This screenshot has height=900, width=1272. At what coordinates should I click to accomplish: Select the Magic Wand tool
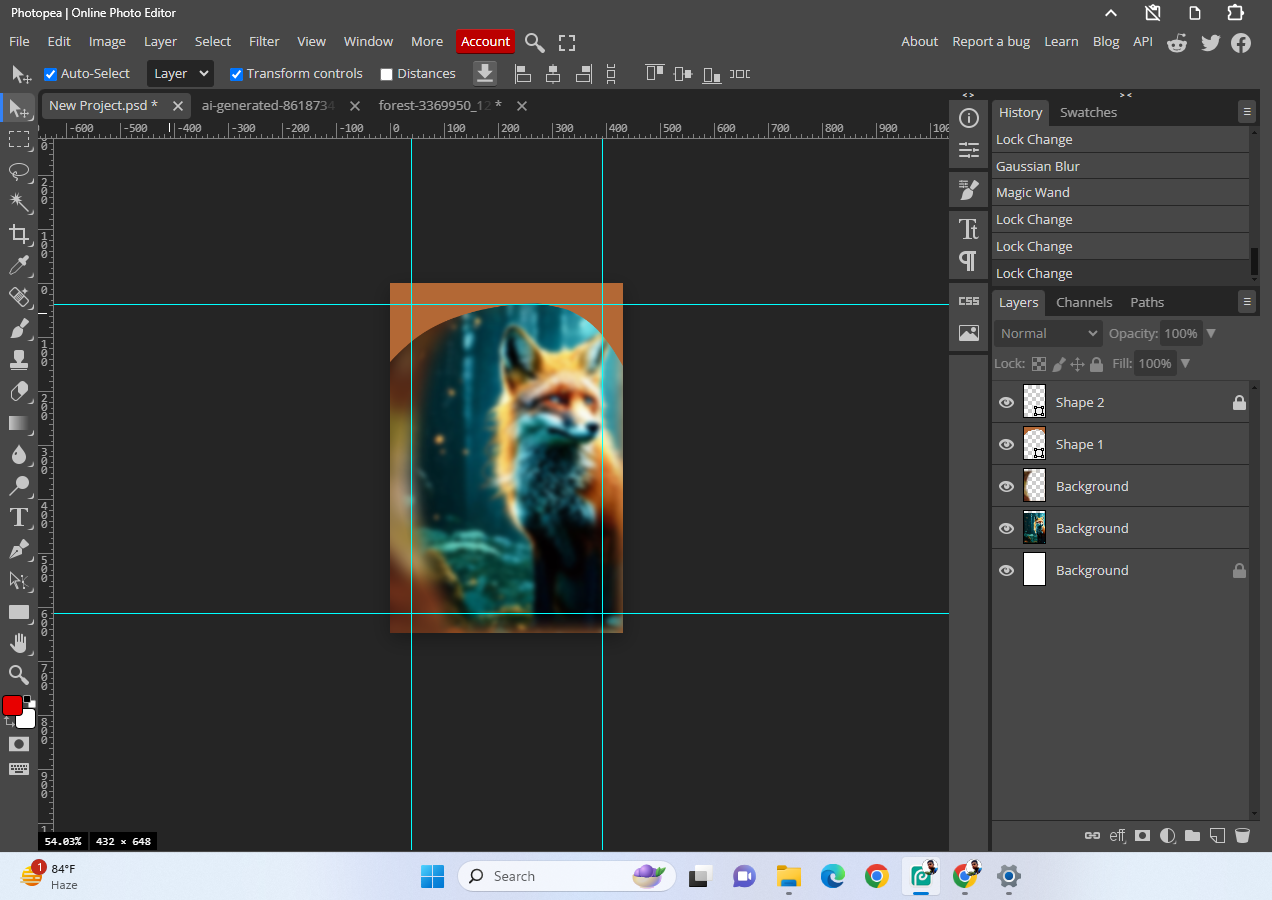18,202
